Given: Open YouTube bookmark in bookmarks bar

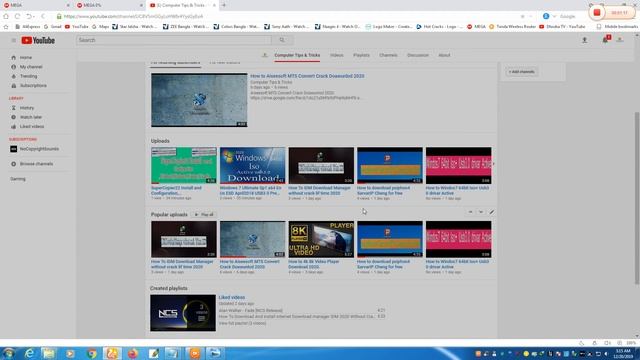Looking at the screenshot, I should pos(77,27).
